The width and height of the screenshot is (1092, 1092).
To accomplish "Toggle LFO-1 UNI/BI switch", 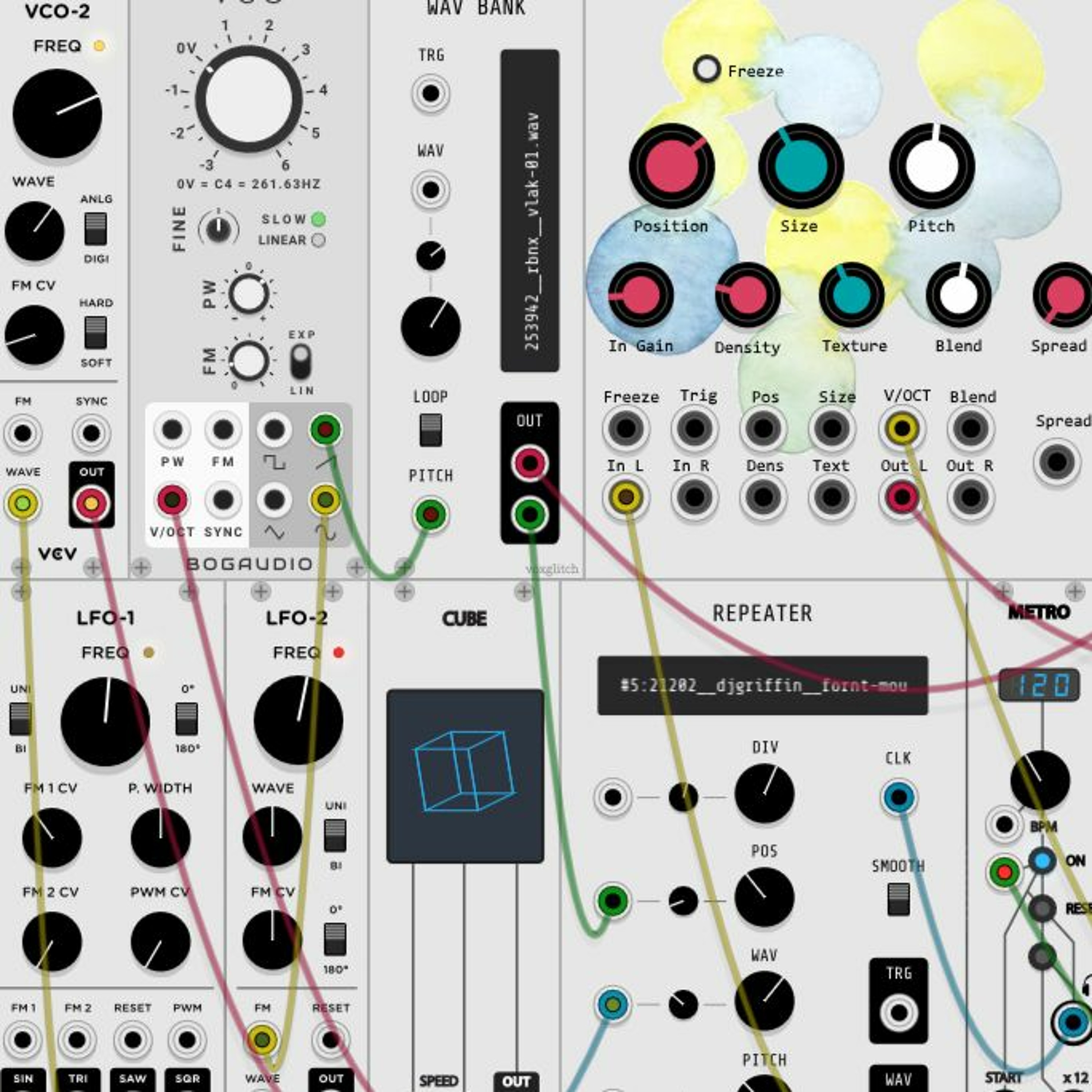I will [20, 720].
